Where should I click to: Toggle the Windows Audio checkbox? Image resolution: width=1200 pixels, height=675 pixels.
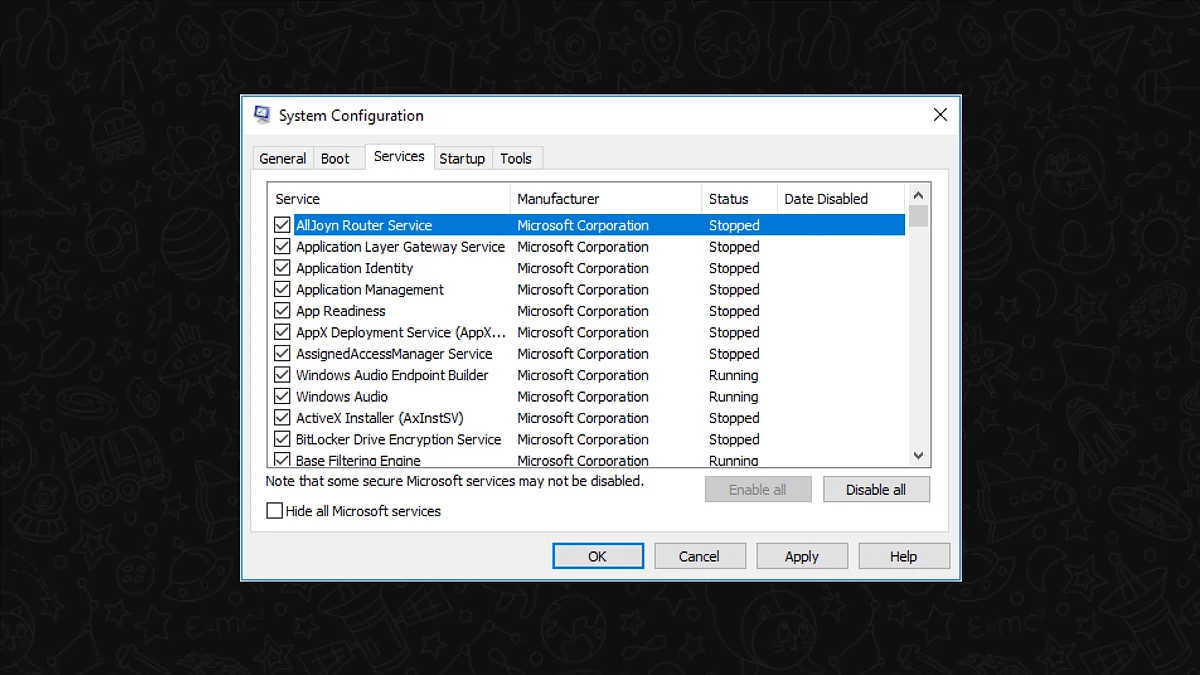point(282,396)
